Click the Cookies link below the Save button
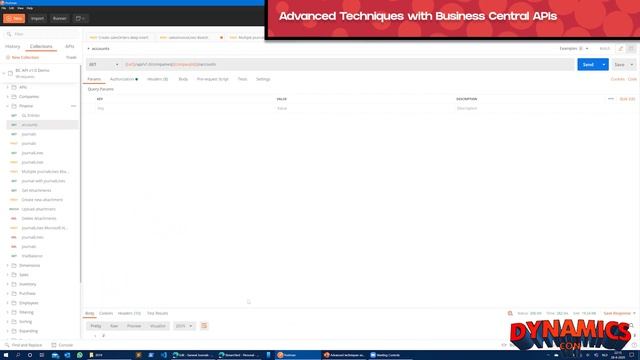Viewport: 640px width, 360px height. [618, 79]
